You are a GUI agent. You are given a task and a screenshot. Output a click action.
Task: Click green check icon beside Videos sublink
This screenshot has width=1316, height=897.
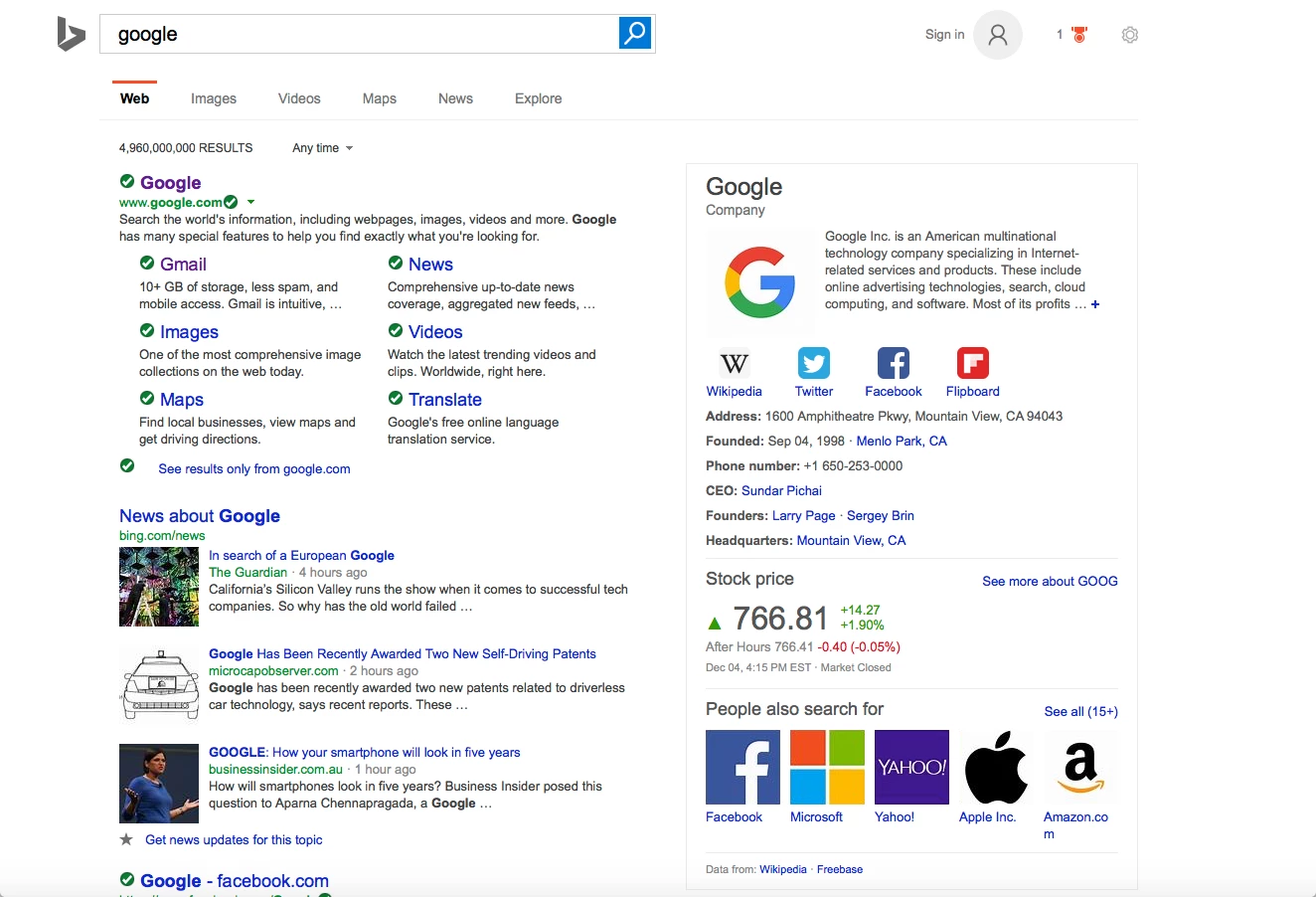coord(396,330)
